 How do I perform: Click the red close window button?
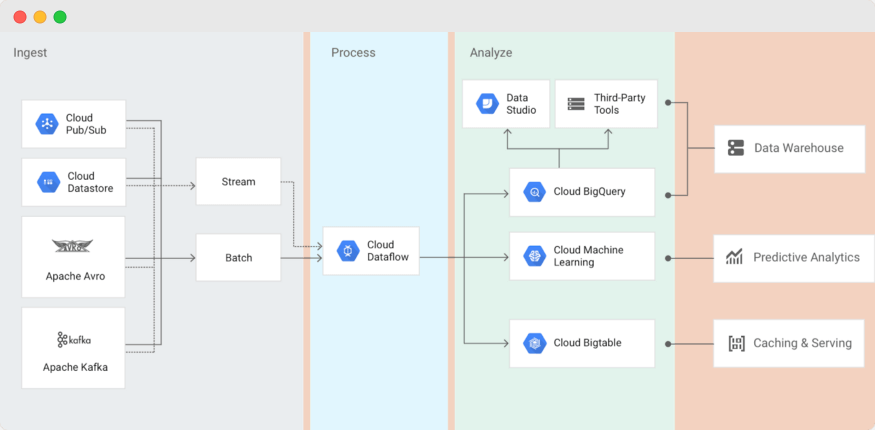tap(20, 17)
